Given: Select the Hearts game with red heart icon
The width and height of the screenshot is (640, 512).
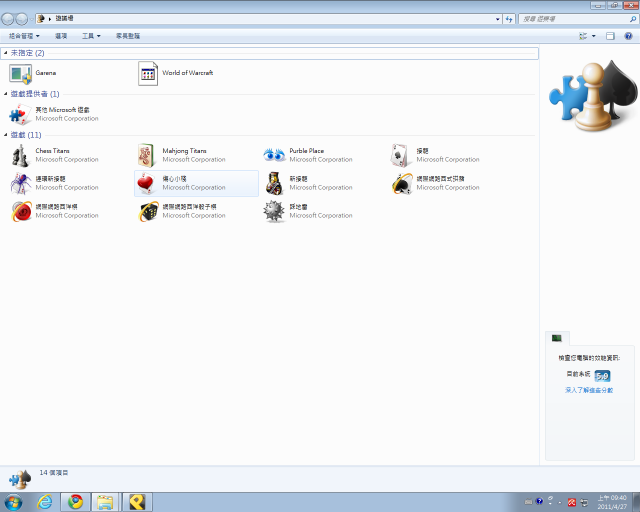Looking at the screenshot, I should [196, 183].
